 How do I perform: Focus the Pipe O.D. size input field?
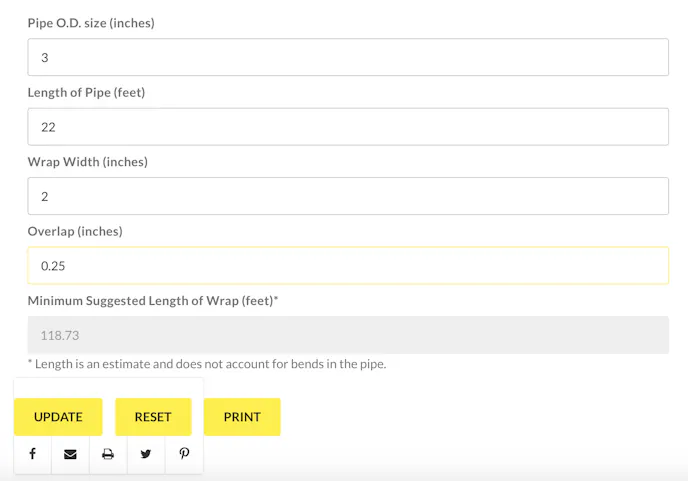coord(347,58)
